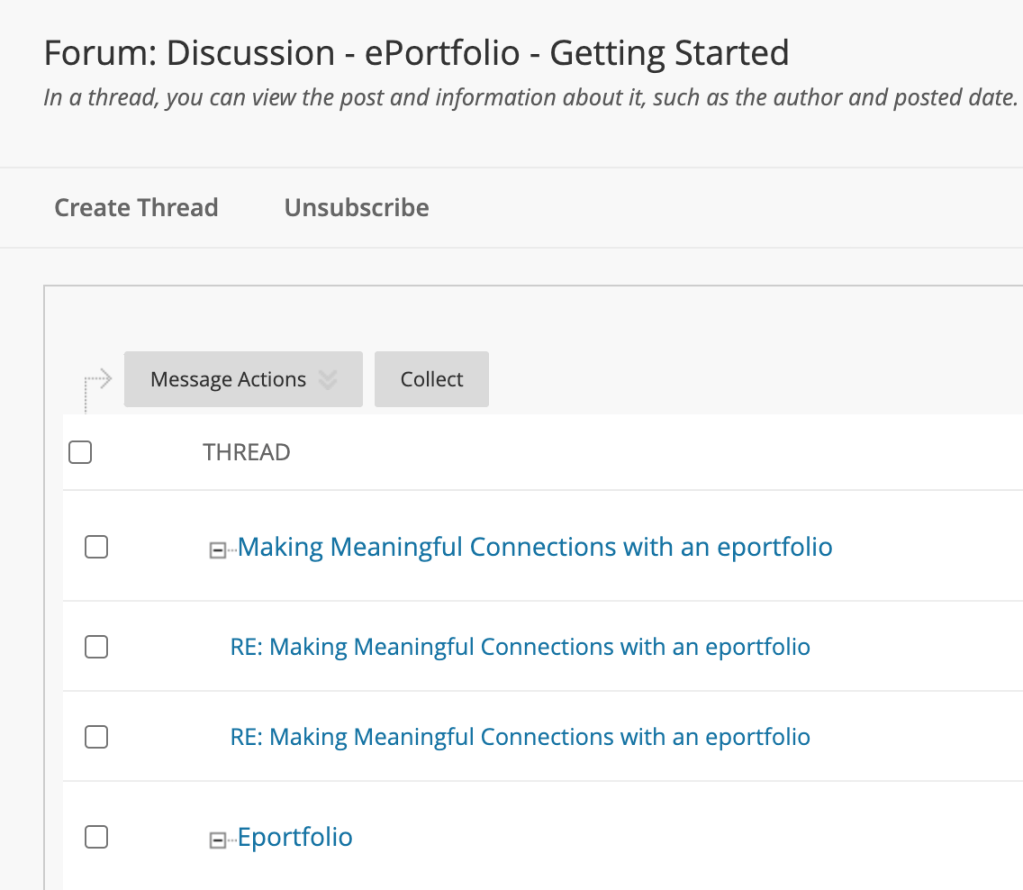Tick the select-all checkbox beside THREAD header
Image resolution: width=1023 pixels, height=890 pixels.
(x=80, y=453)
